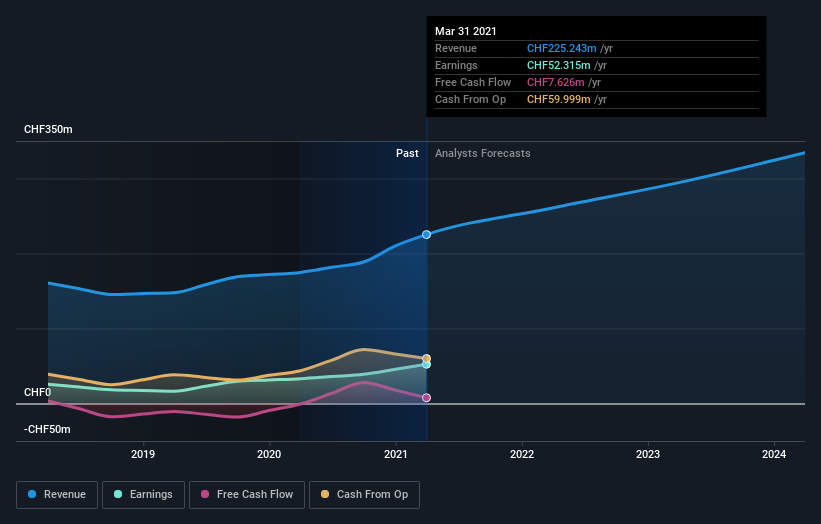Image resolution: width=821 pixels, height=524 pixels.
Task: Click the CHF225.243m revenue value
Action: [561, 48]
